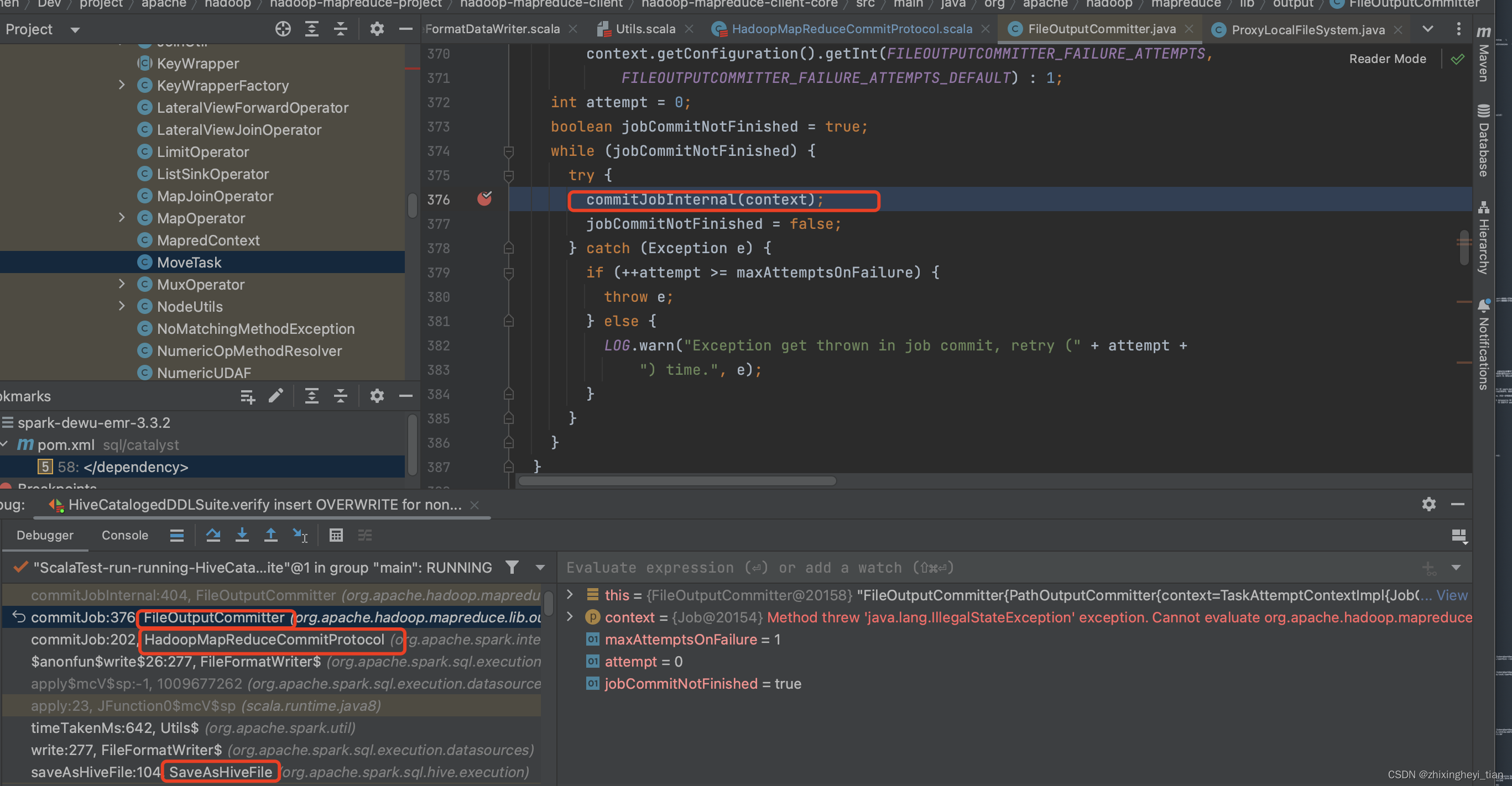The height and width of the screenshot is (786, 1512).
Task: Select KeyWrapper class in tree
Action: 198,64
